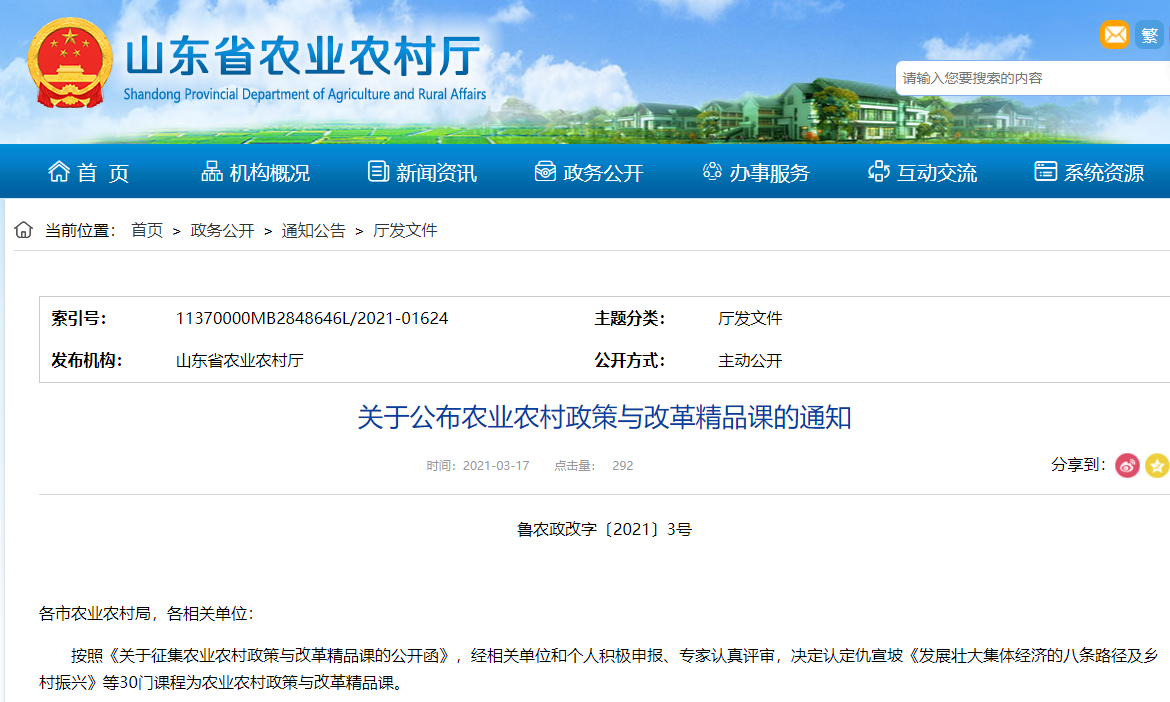Screen dimensions: 1170x702
Task: Go to 通知公告 breadcrumb
Action: click(x=313, y=230)
